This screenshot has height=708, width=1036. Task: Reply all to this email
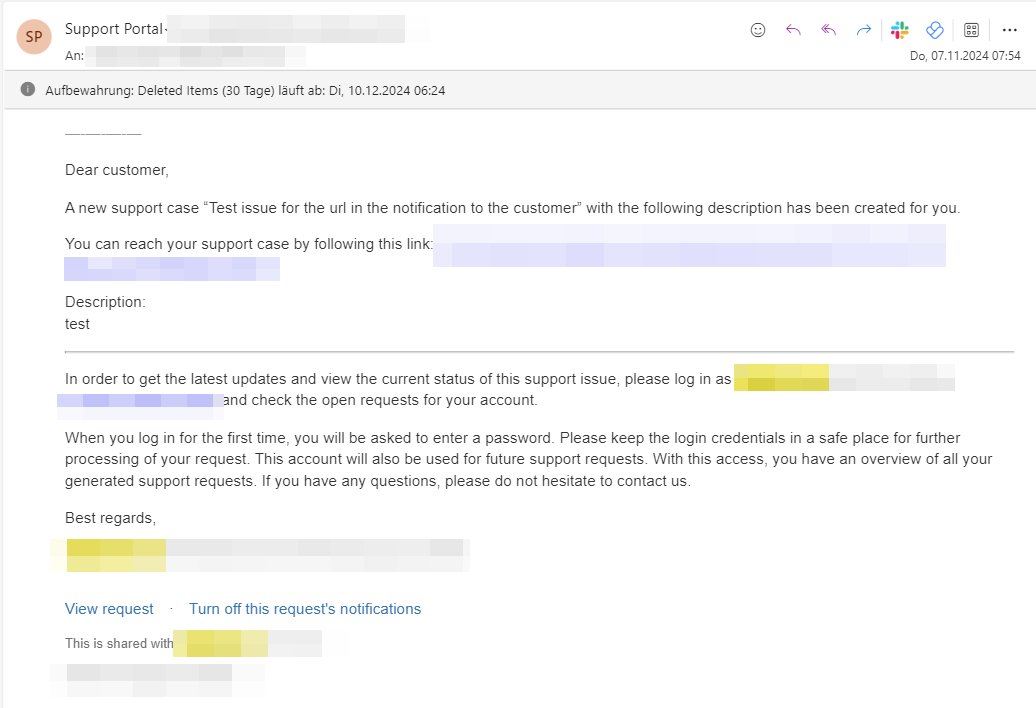829,30
